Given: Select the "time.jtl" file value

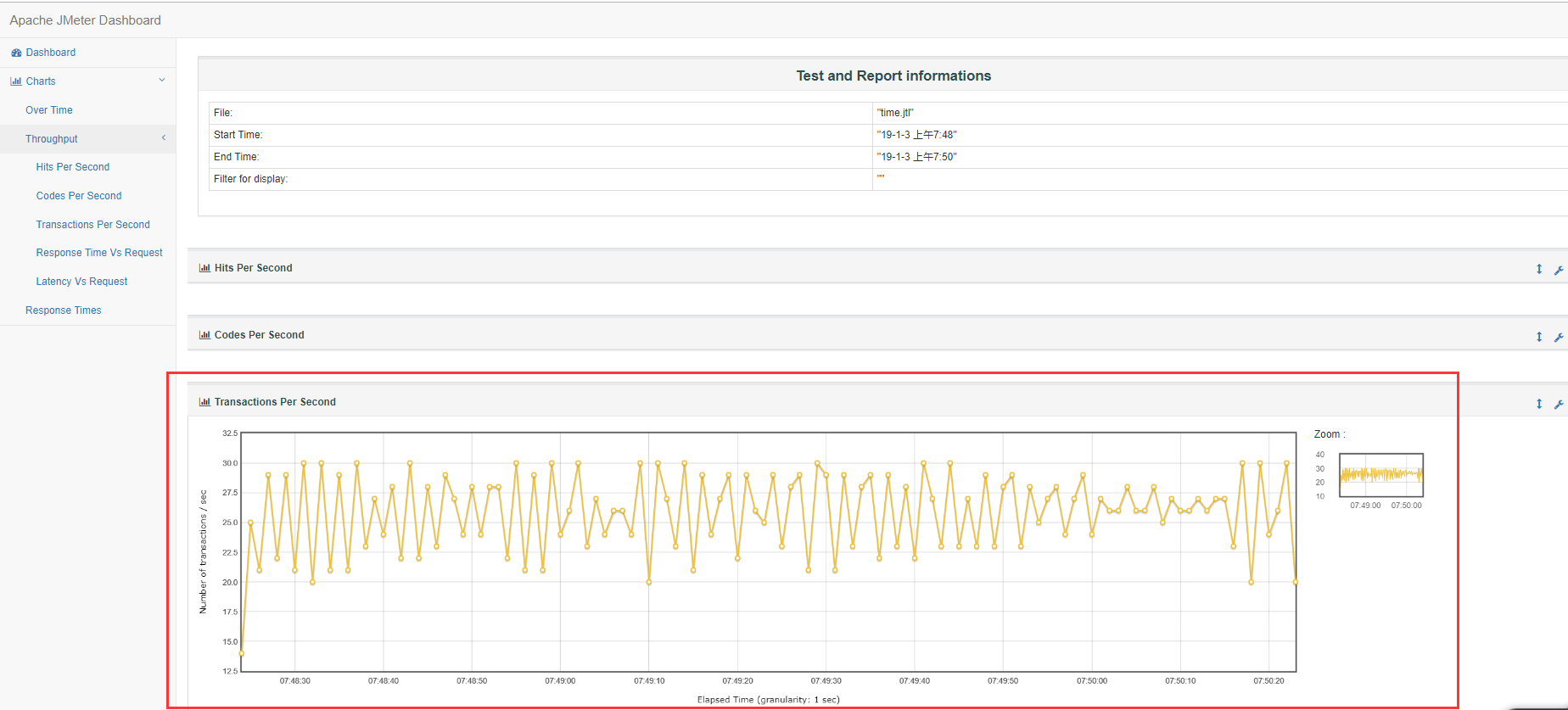Looking at the screenshot, I should (x=895, y=113).
